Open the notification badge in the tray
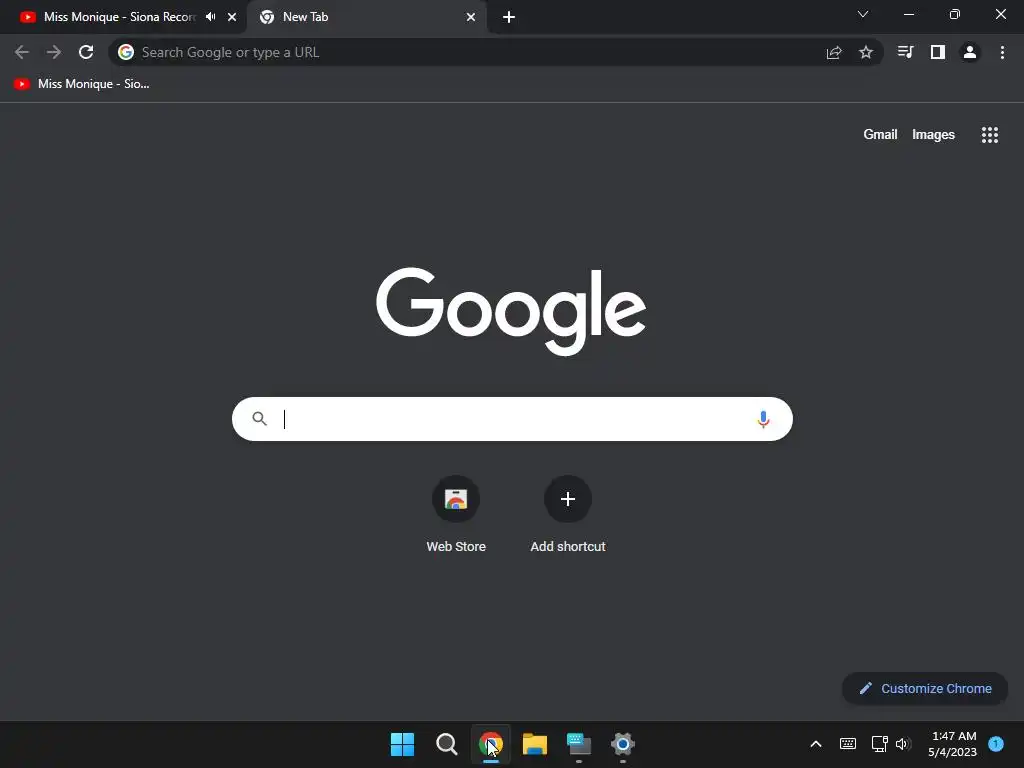 tap(996, 743)
